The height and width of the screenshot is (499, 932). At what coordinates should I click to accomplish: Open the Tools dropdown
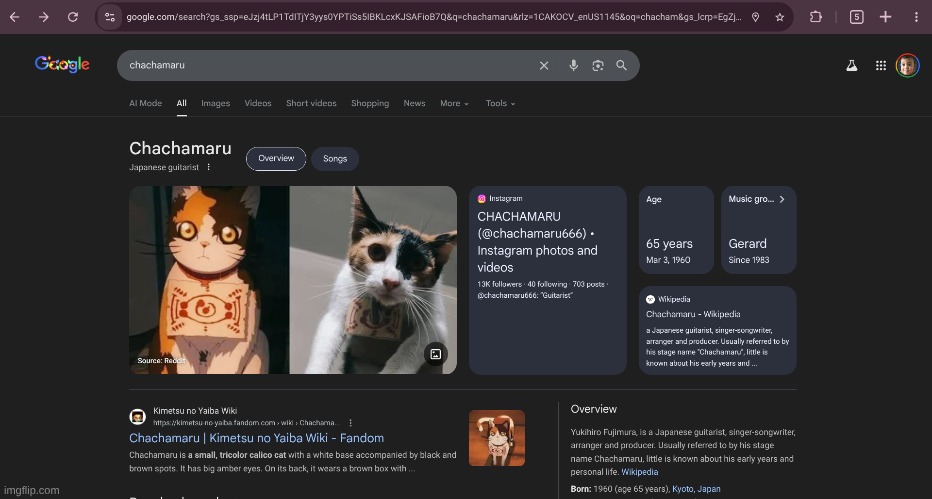tap(500, 103)
